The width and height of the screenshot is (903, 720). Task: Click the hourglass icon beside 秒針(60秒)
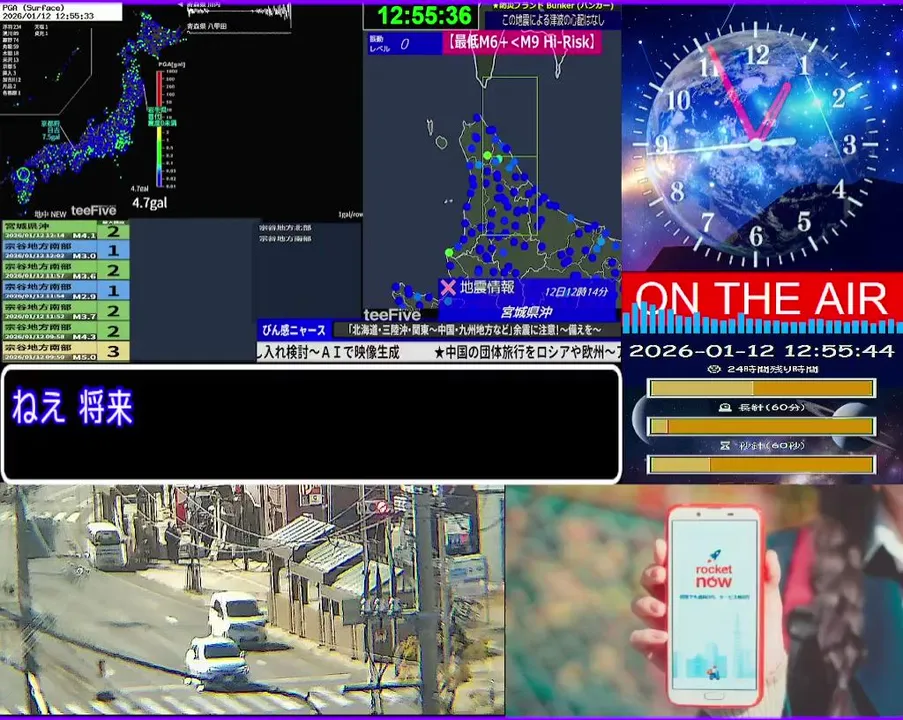pos(725,446)
